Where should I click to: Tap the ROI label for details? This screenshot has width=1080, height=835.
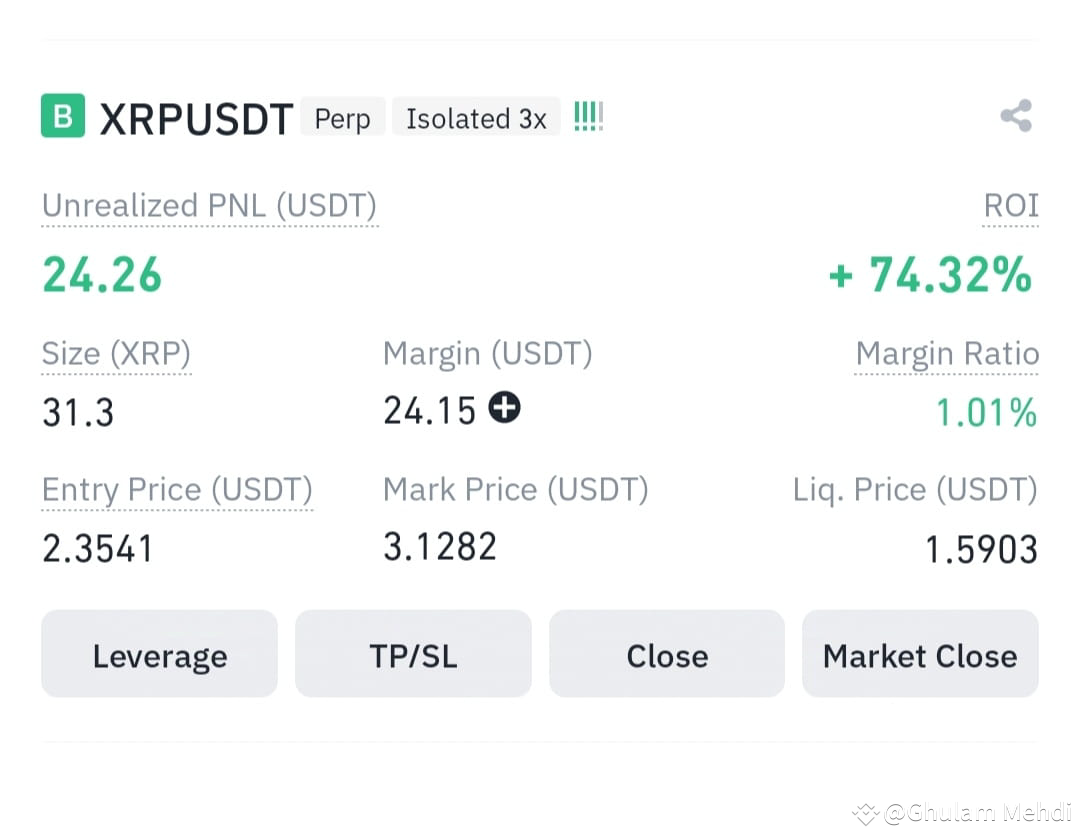tap(1010, 205)
